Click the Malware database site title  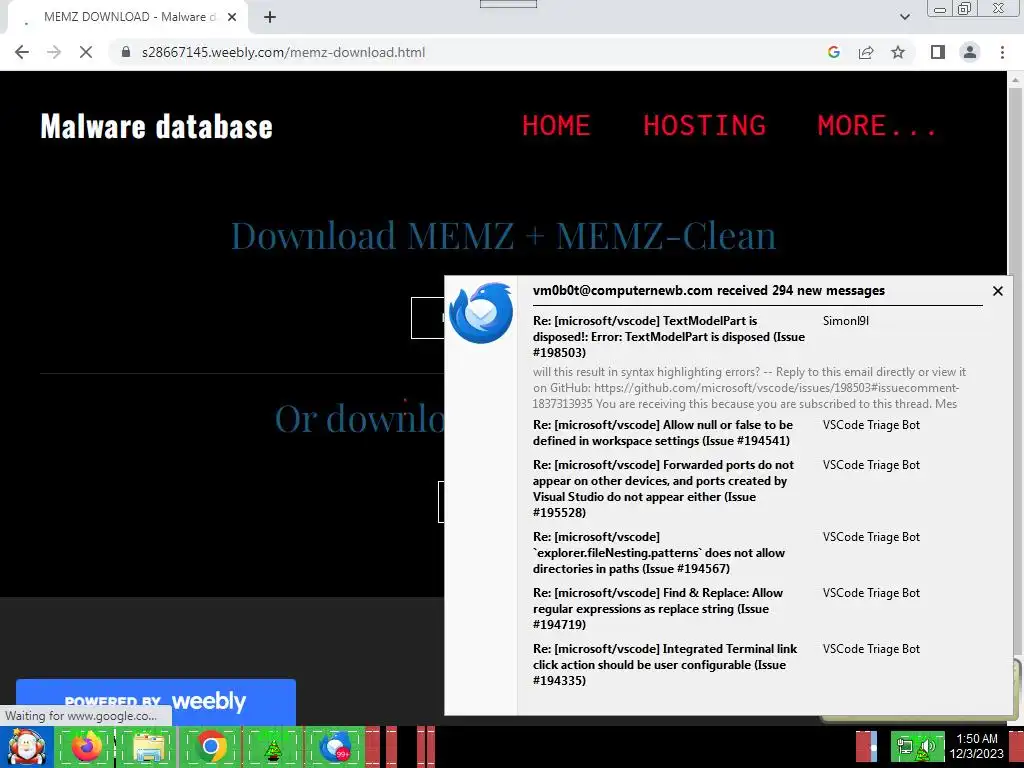tap(157, 126)
